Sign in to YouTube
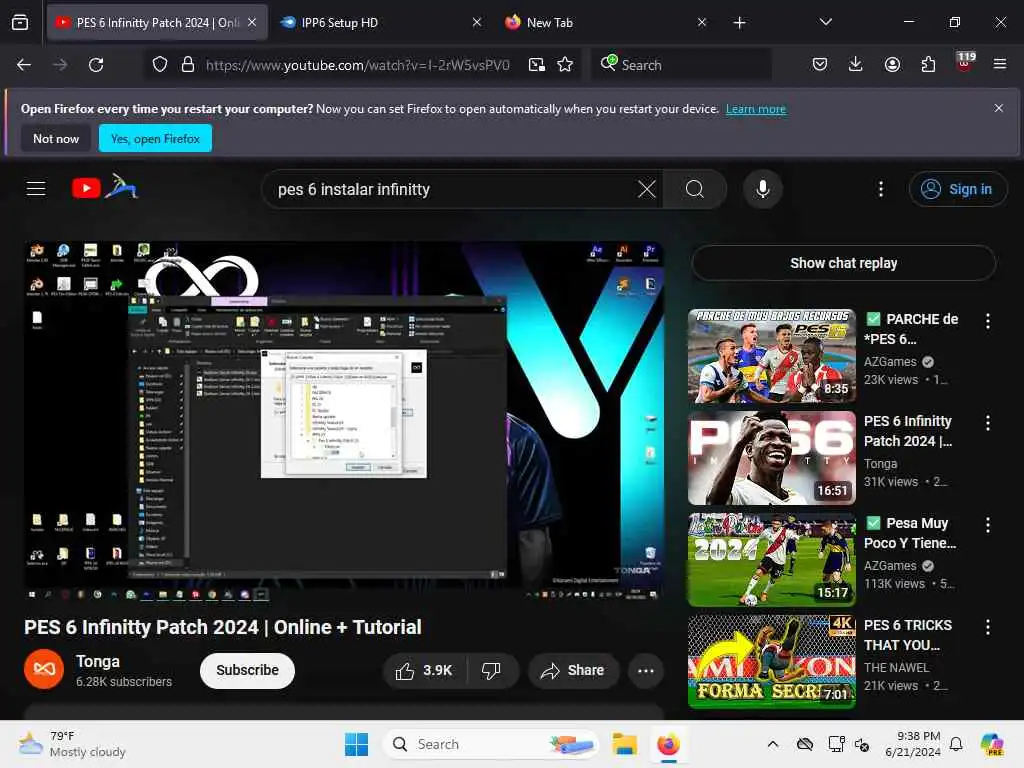 957,189
